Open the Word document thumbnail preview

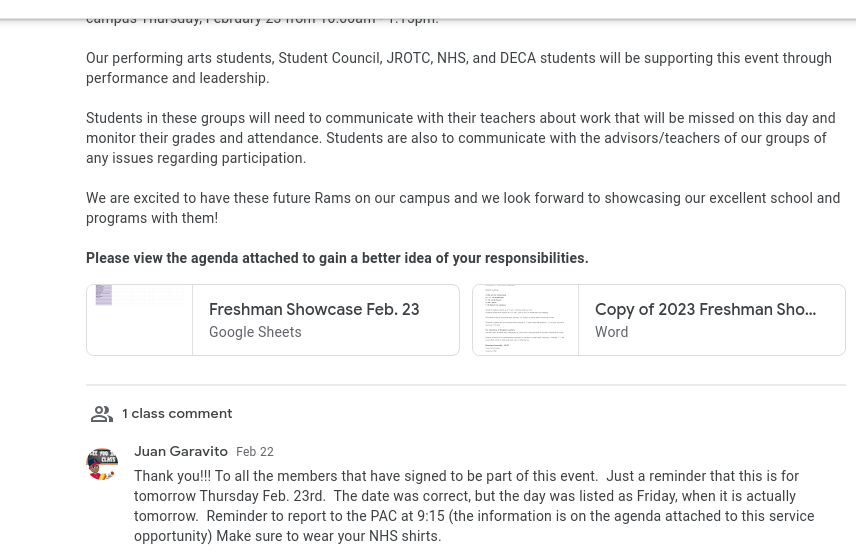(526, 320)
